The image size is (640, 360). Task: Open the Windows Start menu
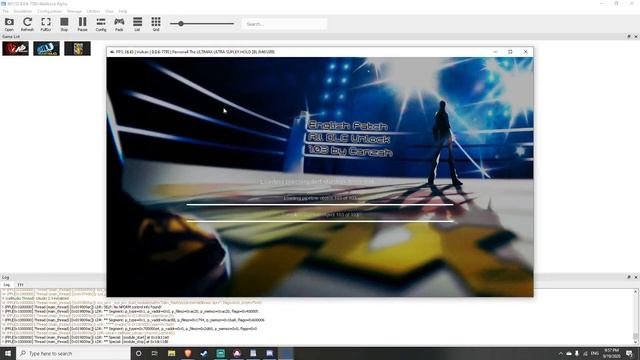(x=8, y=353)
